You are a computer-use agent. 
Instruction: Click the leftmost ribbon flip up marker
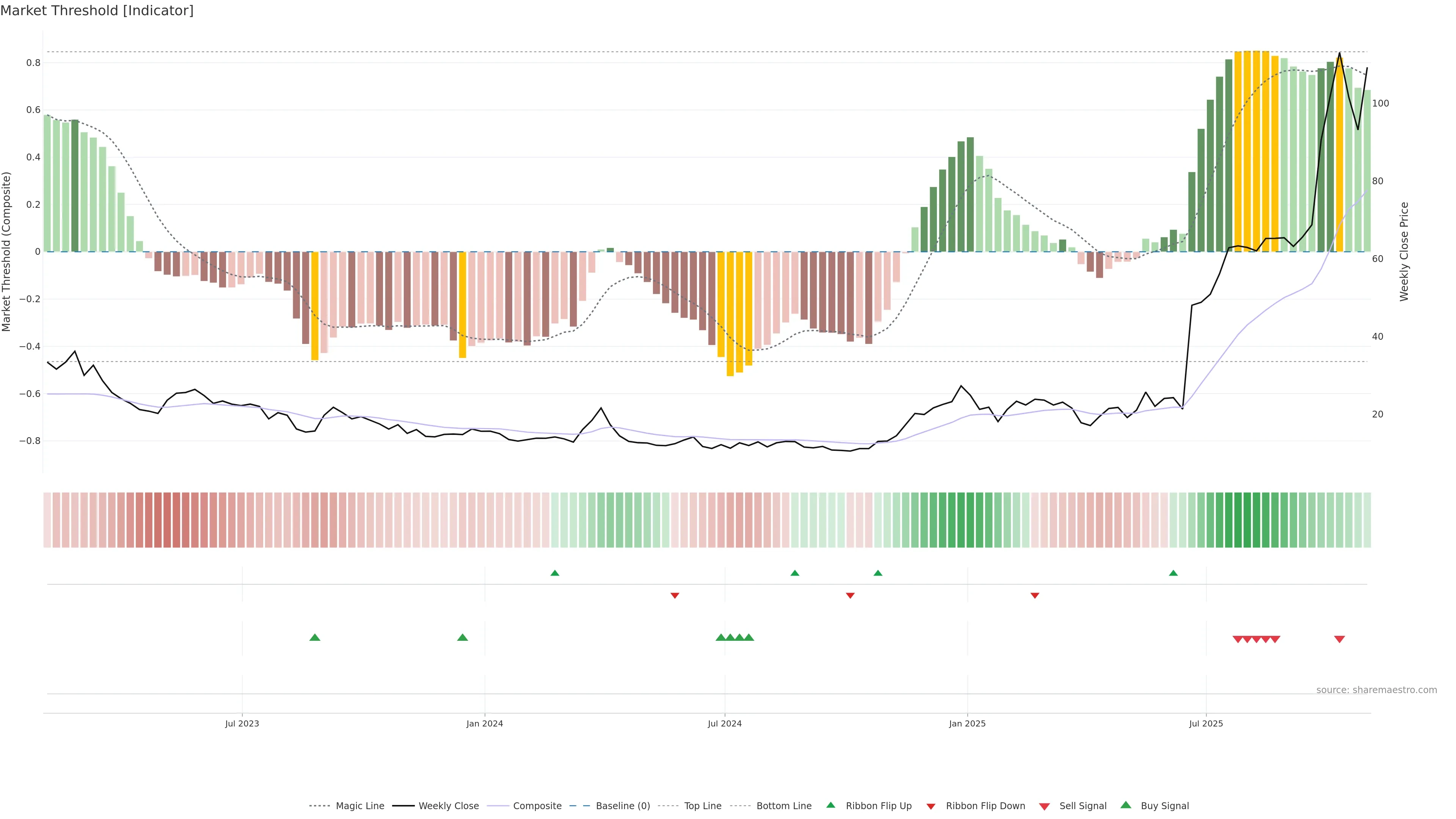pyautogui.click(x=554, y=573)
